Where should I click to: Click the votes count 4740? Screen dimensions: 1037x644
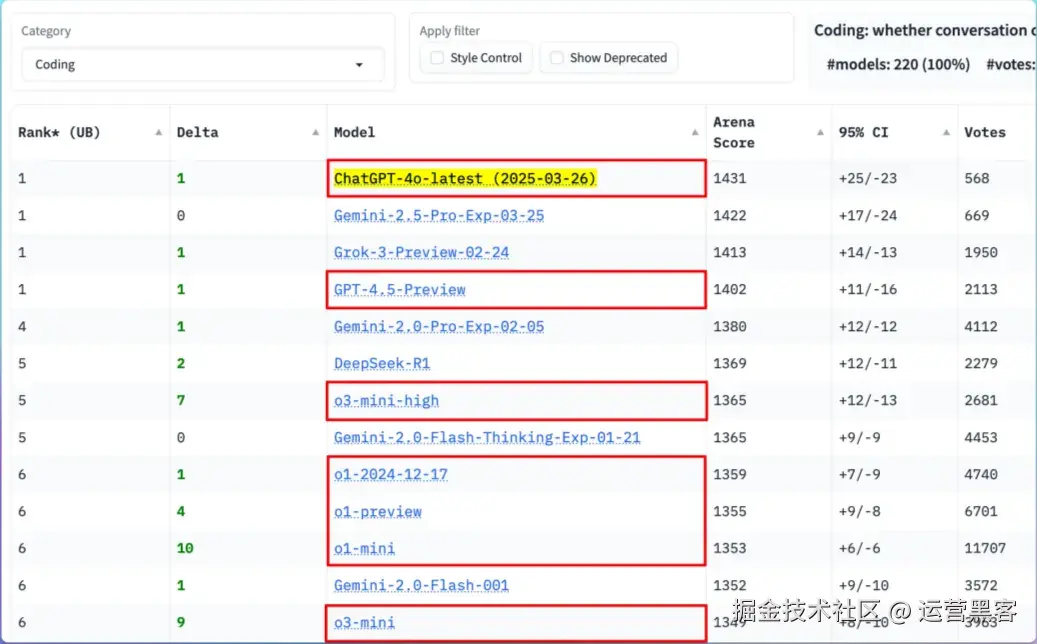click(x=981, y=475)
